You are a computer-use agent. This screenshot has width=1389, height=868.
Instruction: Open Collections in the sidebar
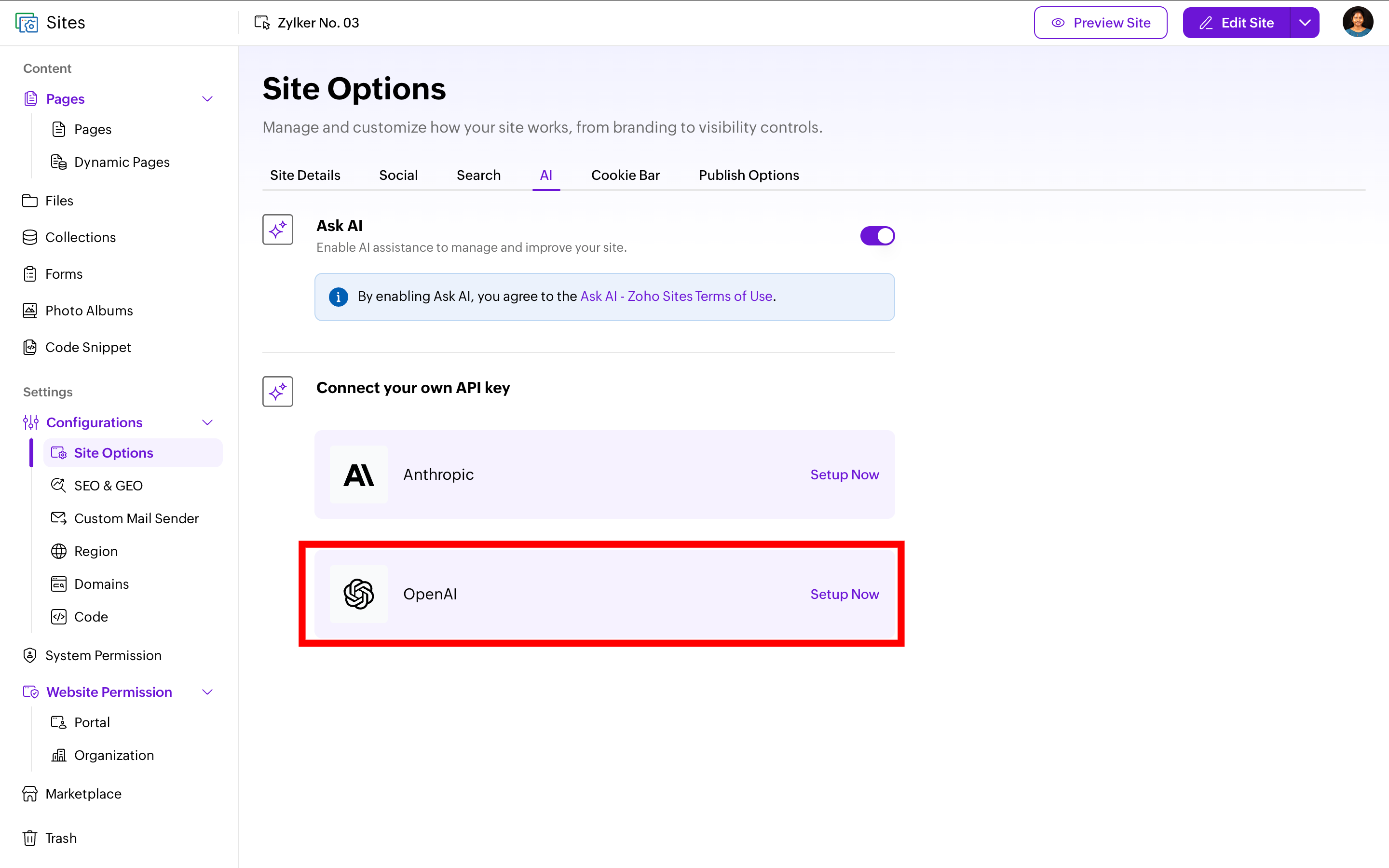tap(69, 237)
